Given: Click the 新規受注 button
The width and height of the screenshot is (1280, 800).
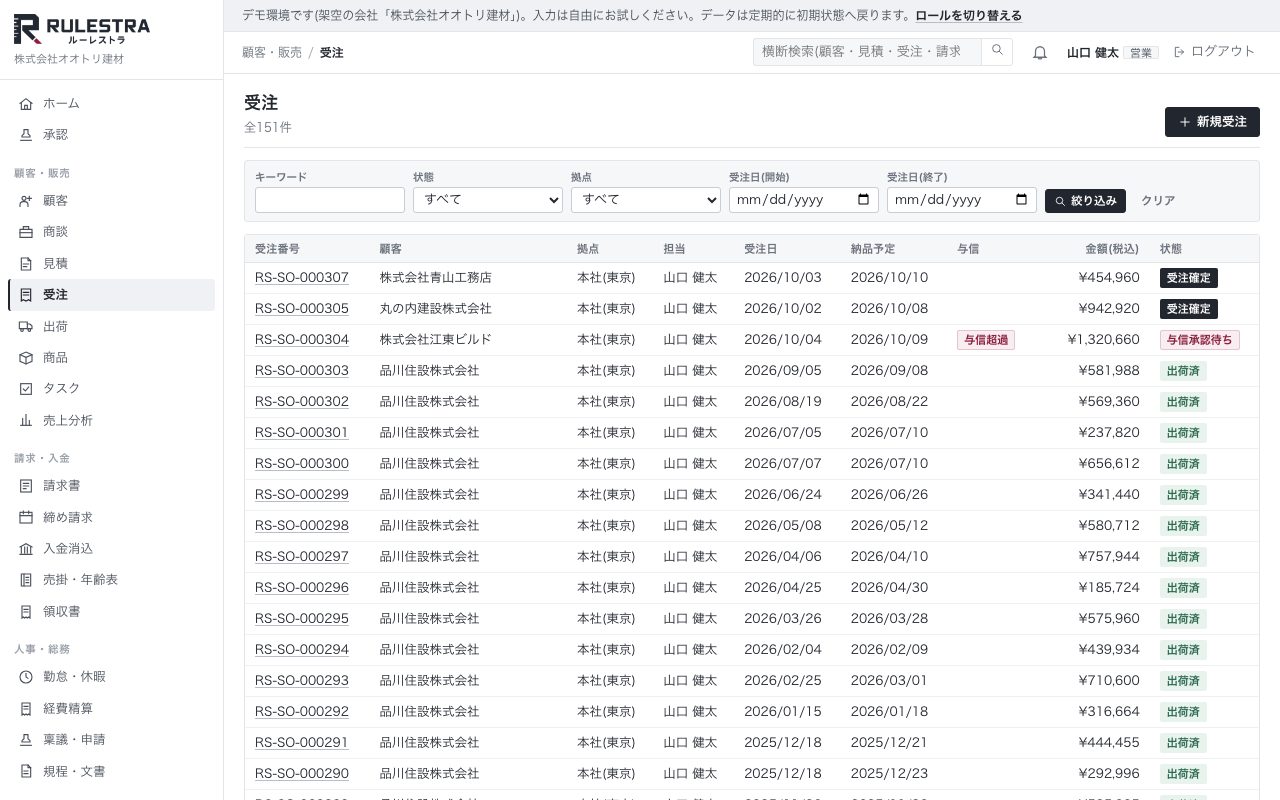Looking at the screenshot, I should coord(1212,122).
